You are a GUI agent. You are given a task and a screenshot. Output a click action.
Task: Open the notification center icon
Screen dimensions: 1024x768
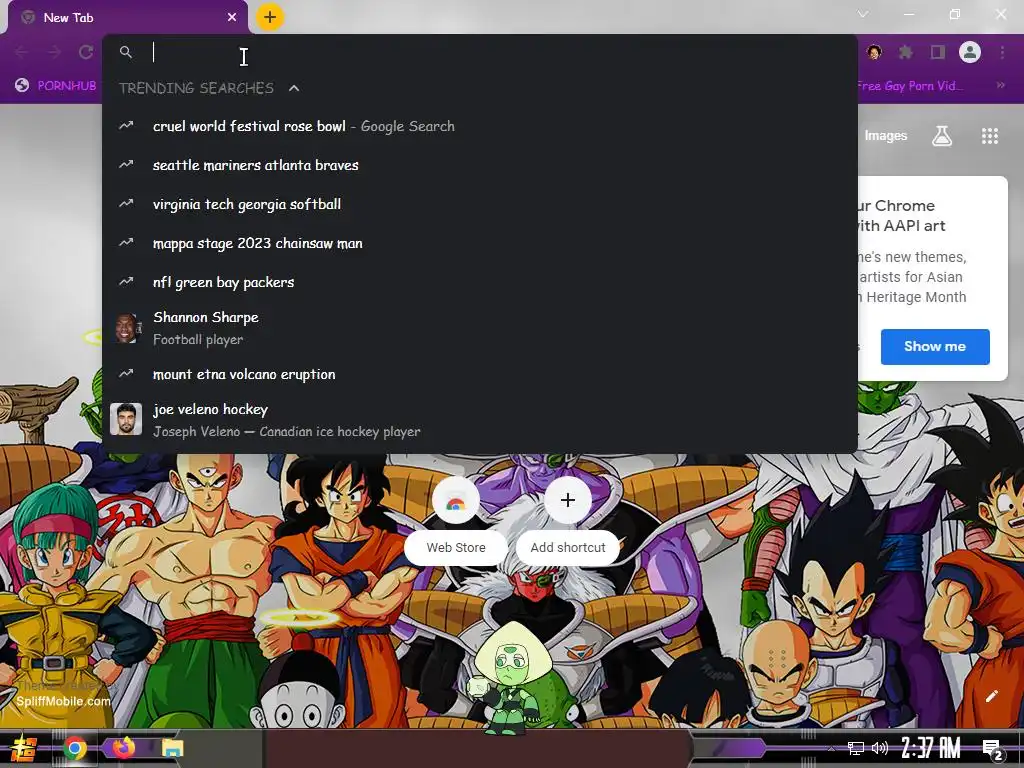point(993,748)
